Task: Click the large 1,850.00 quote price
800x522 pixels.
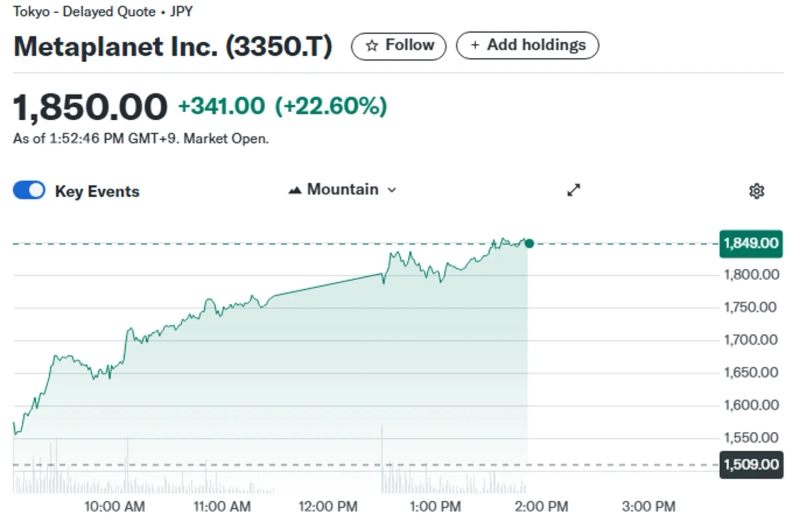Action: tap(90, 106)
